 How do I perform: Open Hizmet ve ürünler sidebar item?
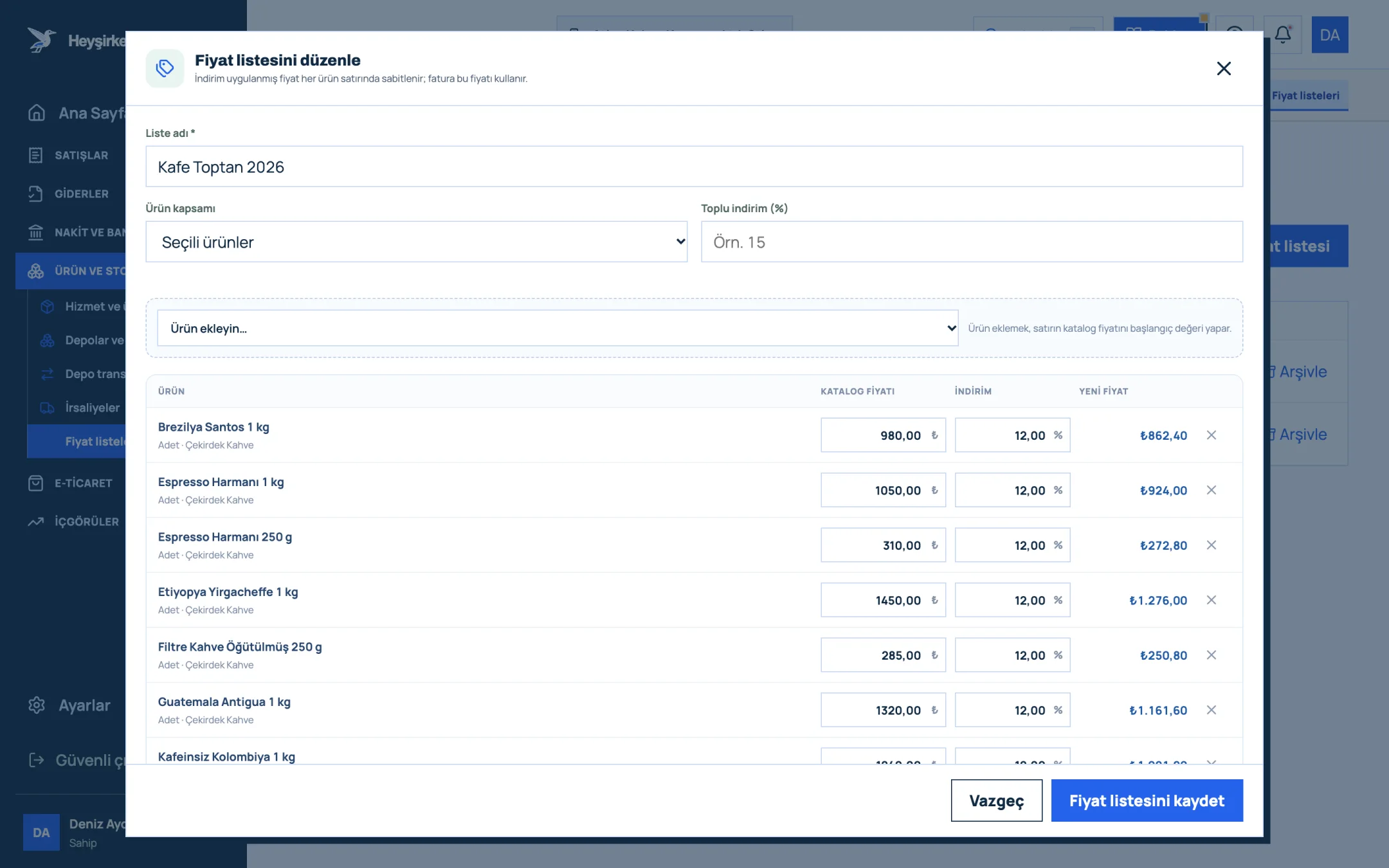[77, 307]
